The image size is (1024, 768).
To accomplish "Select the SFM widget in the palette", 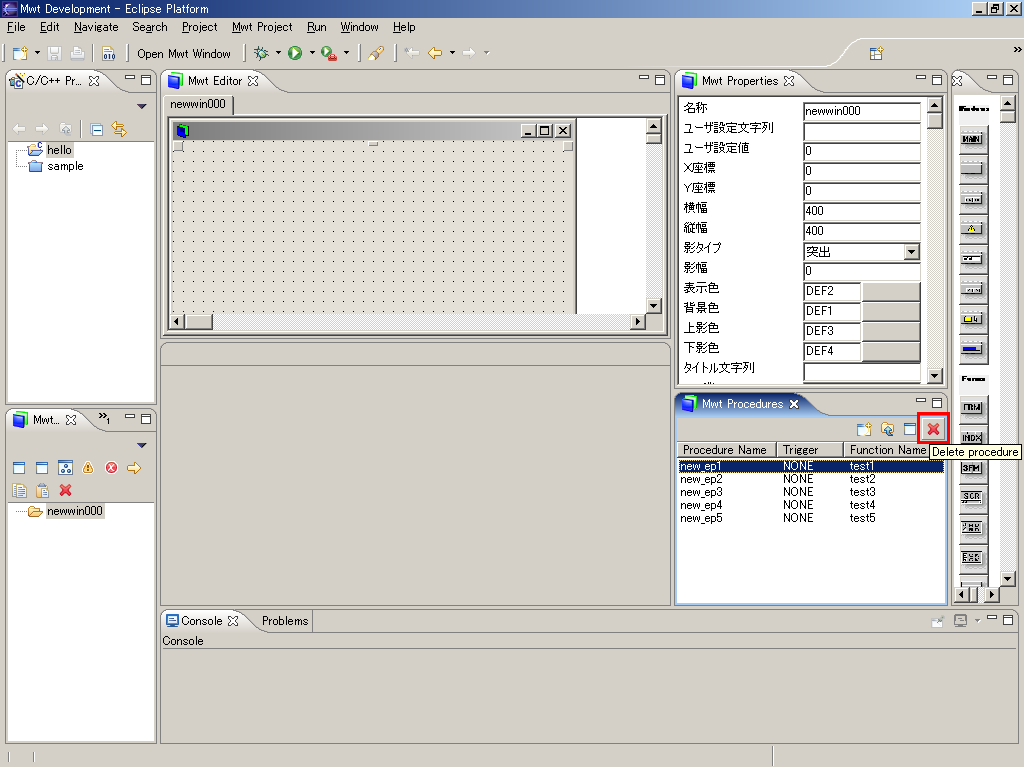I will pyautogui.click(x=972, y=468).
